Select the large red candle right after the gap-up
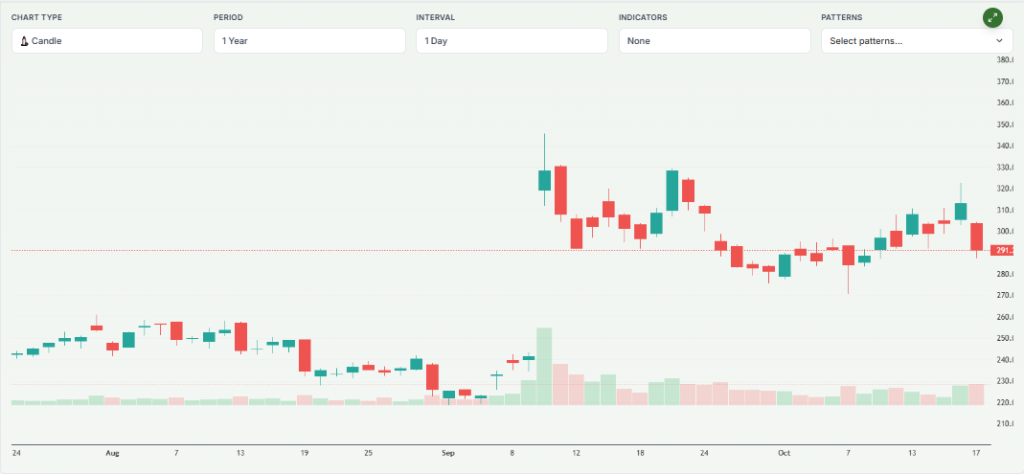This screenshot has width=1024, height=474. (561, 192)
